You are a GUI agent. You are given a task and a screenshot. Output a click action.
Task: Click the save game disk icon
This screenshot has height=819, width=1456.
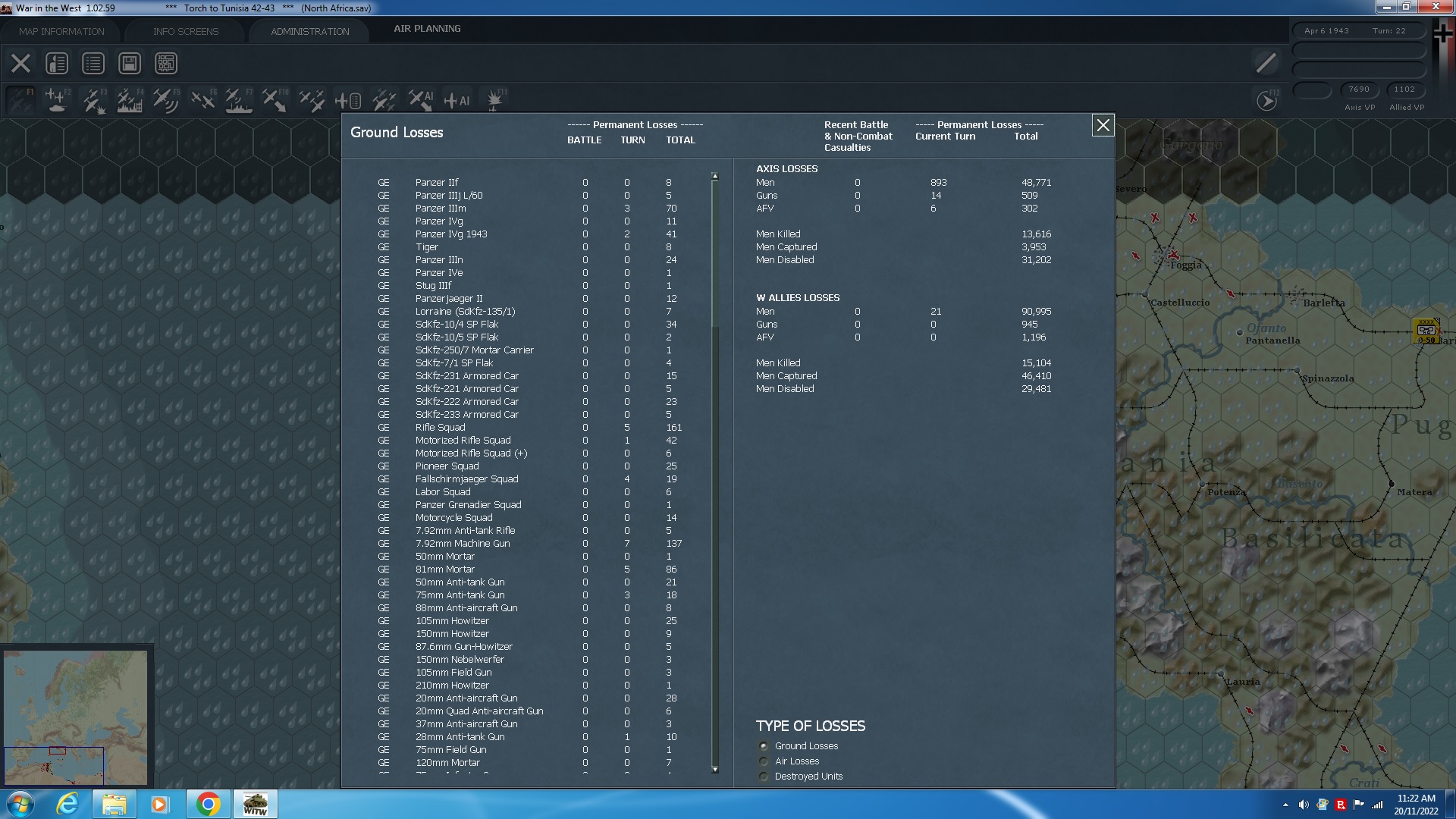[129, 63]
